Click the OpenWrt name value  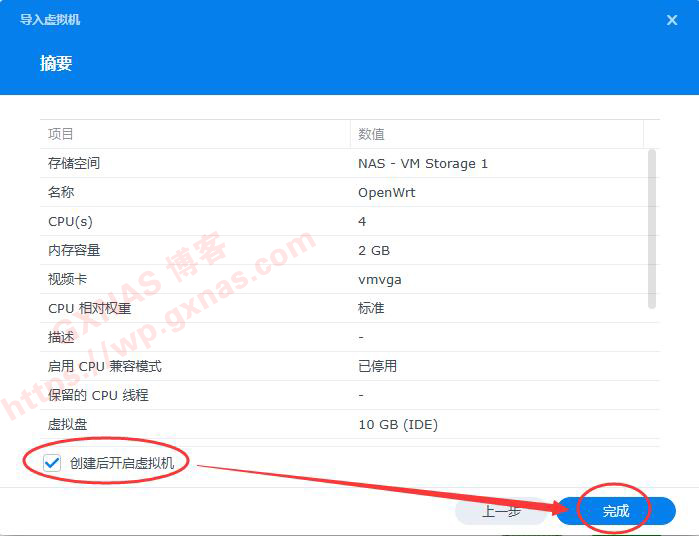pyautogui.click(x=386, y=192)
